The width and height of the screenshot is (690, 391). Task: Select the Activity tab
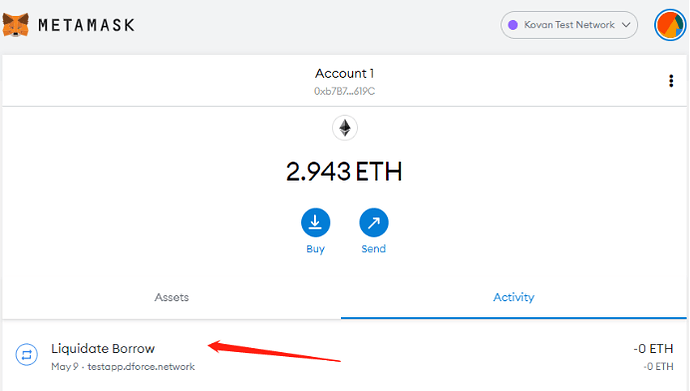(514, 297)
